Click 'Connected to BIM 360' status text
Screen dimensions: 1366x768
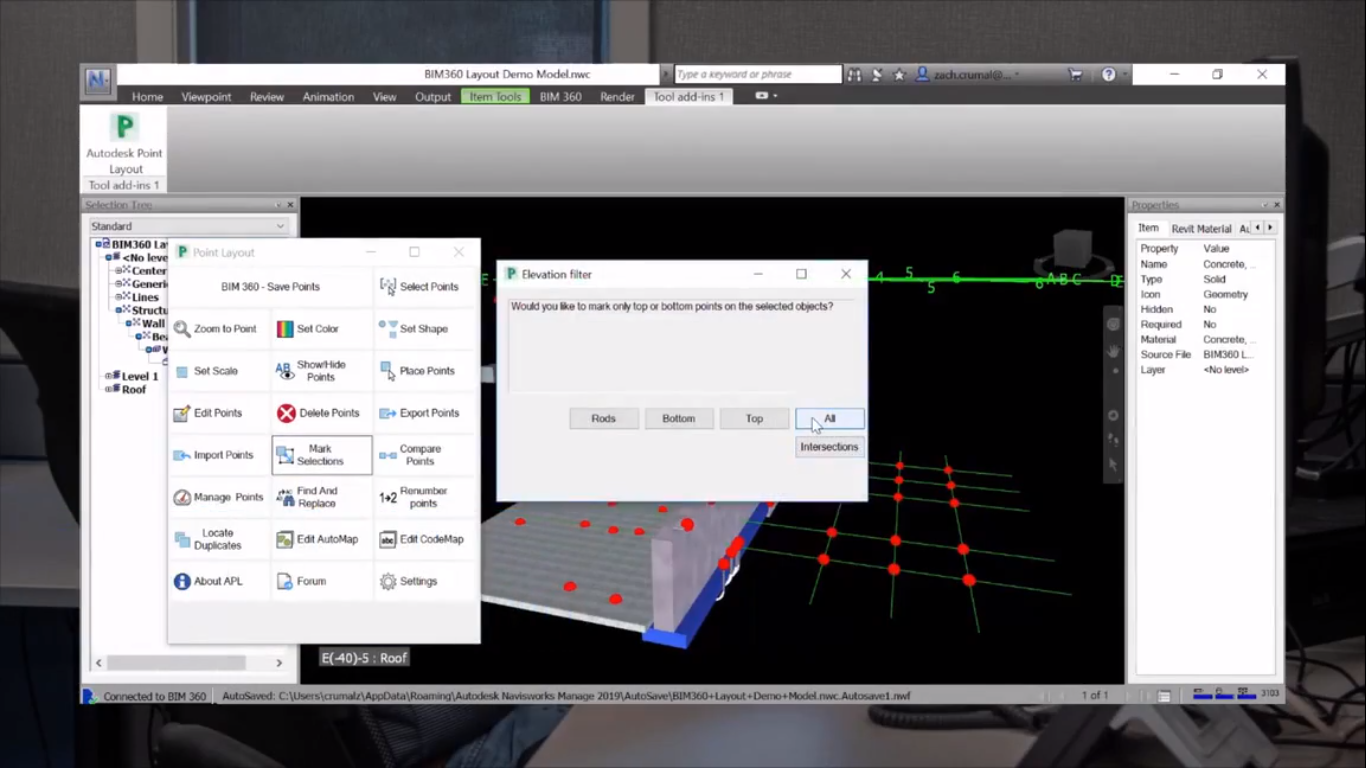click(x=154, y=696)
